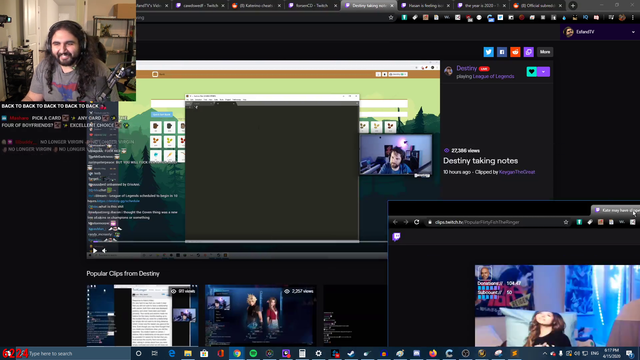This screenshot has height=360, width=640.
Task: Switch to the ForsenCD - Twitch tab
Action: (x=311, y=6)
